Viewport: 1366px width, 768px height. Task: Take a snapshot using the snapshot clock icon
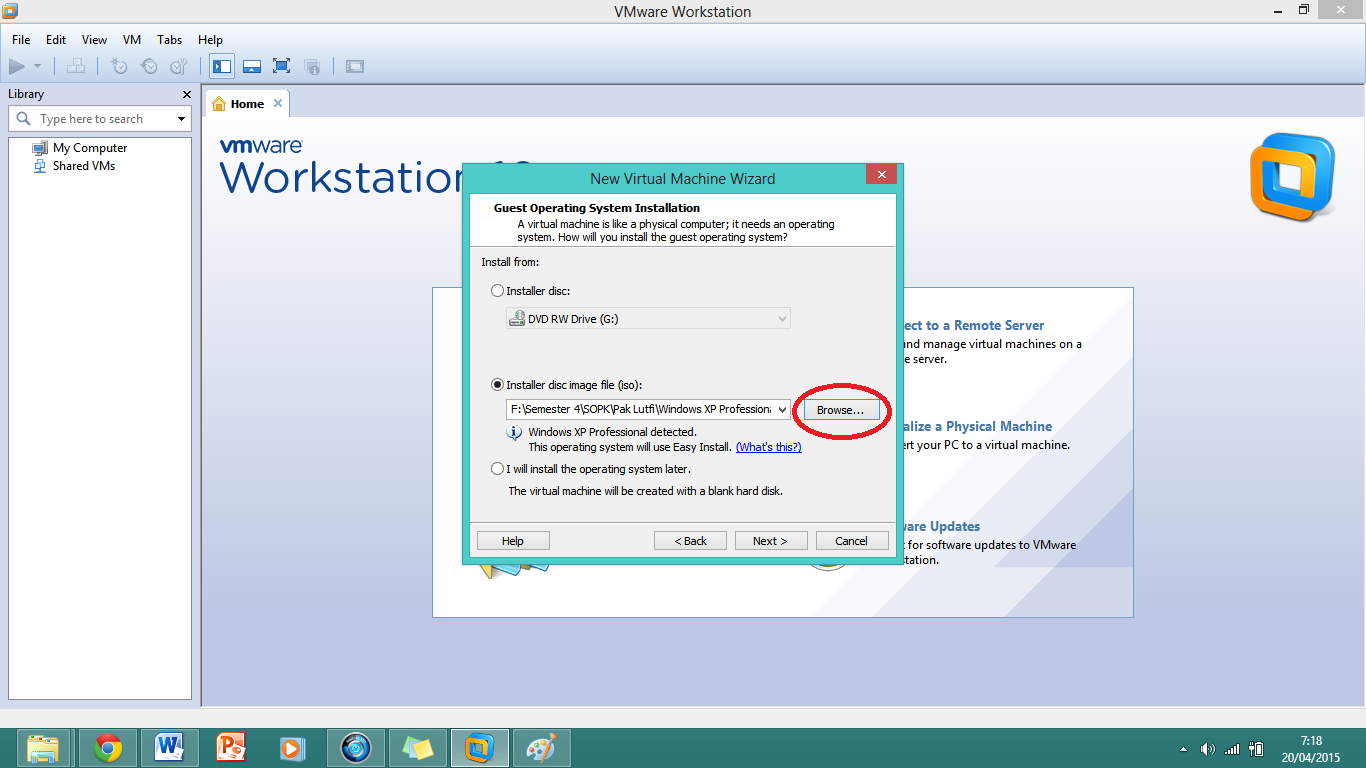coord(119,66)
